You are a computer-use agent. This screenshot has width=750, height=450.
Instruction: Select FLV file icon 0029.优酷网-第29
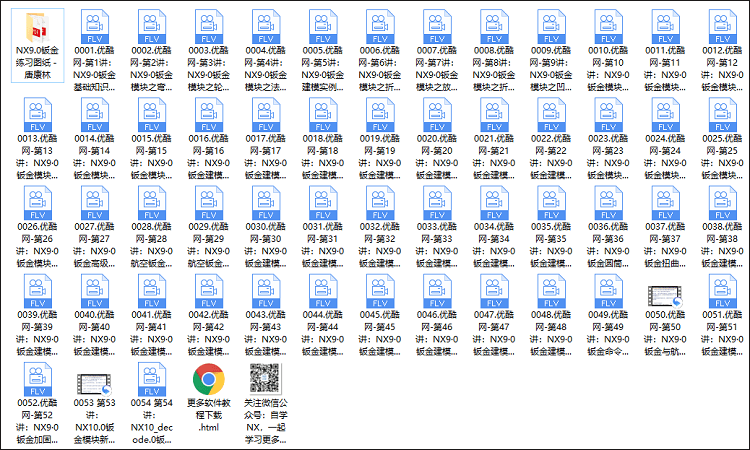209,203
